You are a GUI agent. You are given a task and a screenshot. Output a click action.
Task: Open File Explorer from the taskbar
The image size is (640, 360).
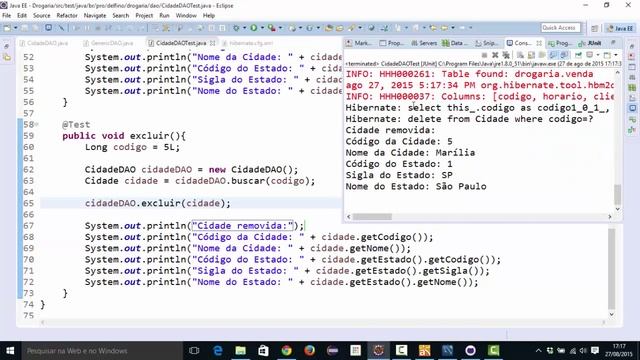[x=240, y=351]
